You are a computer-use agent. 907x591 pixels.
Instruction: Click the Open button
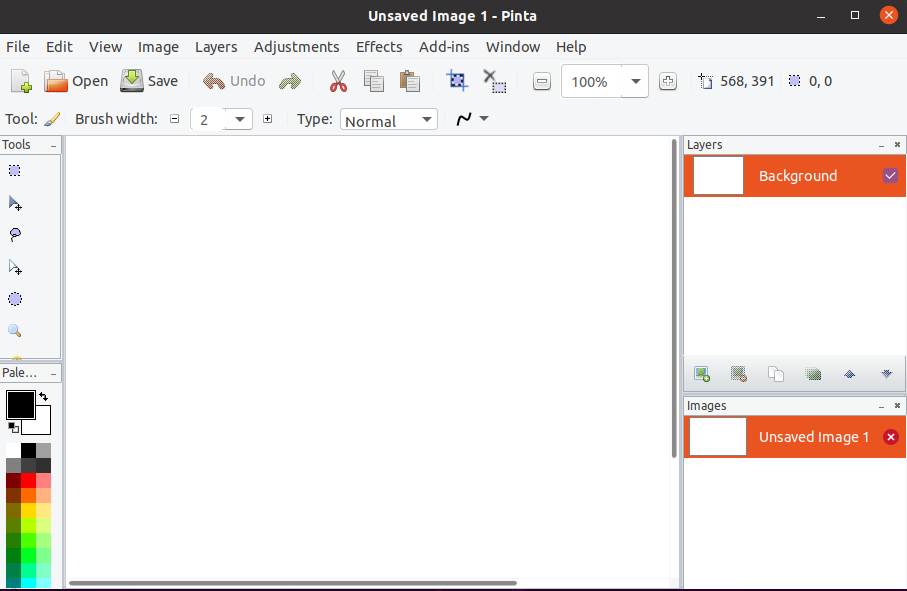76,81
